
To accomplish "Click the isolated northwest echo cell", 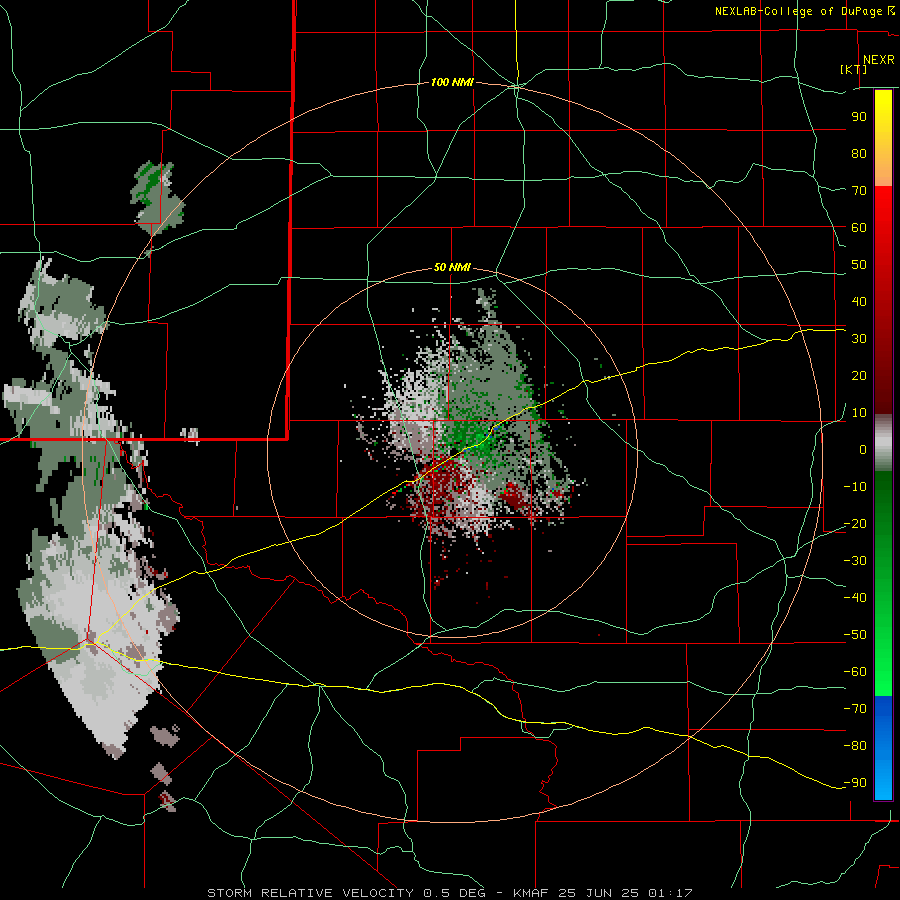I will 157,198.
